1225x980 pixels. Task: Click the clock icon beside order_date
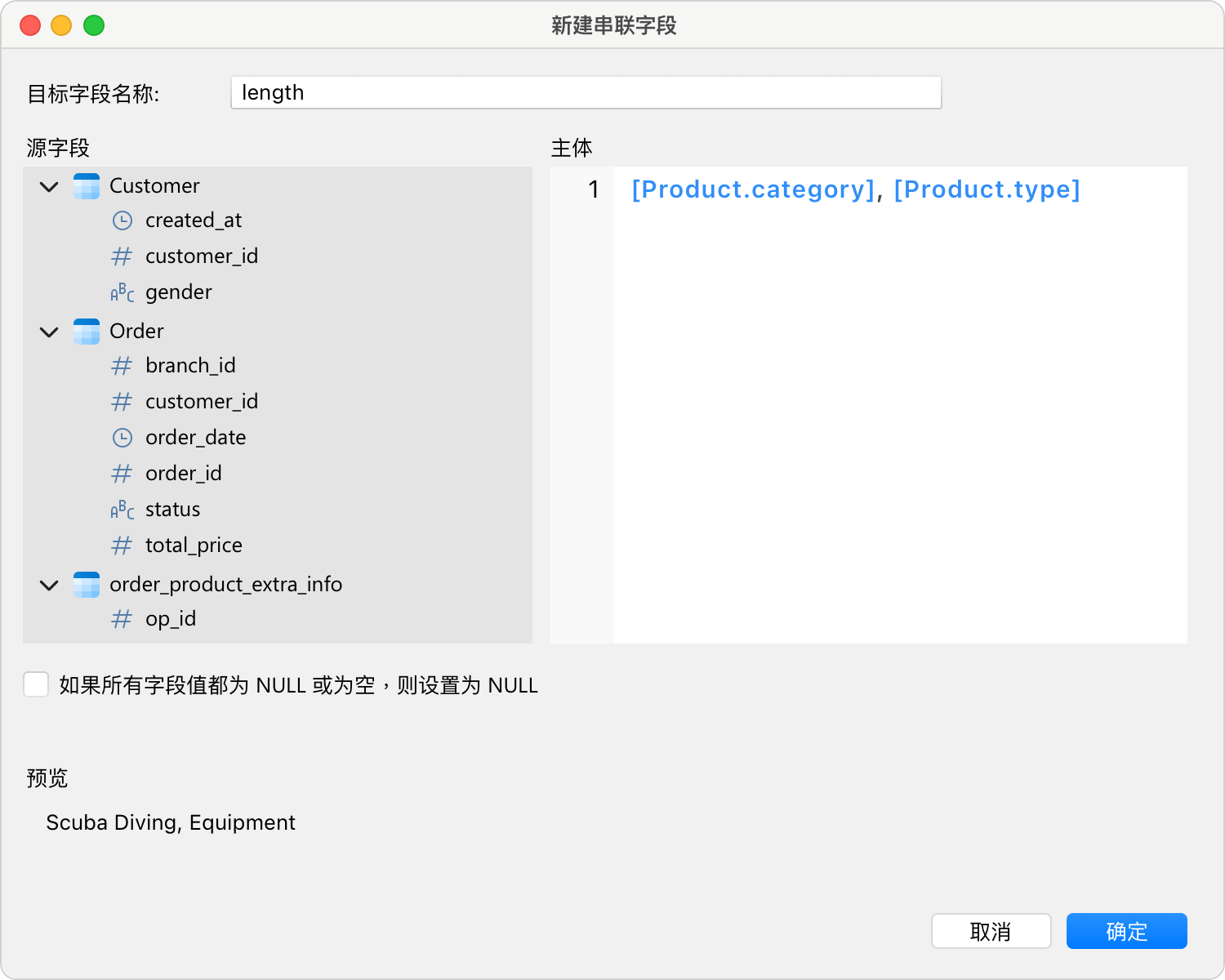click(x=122, y=438)
